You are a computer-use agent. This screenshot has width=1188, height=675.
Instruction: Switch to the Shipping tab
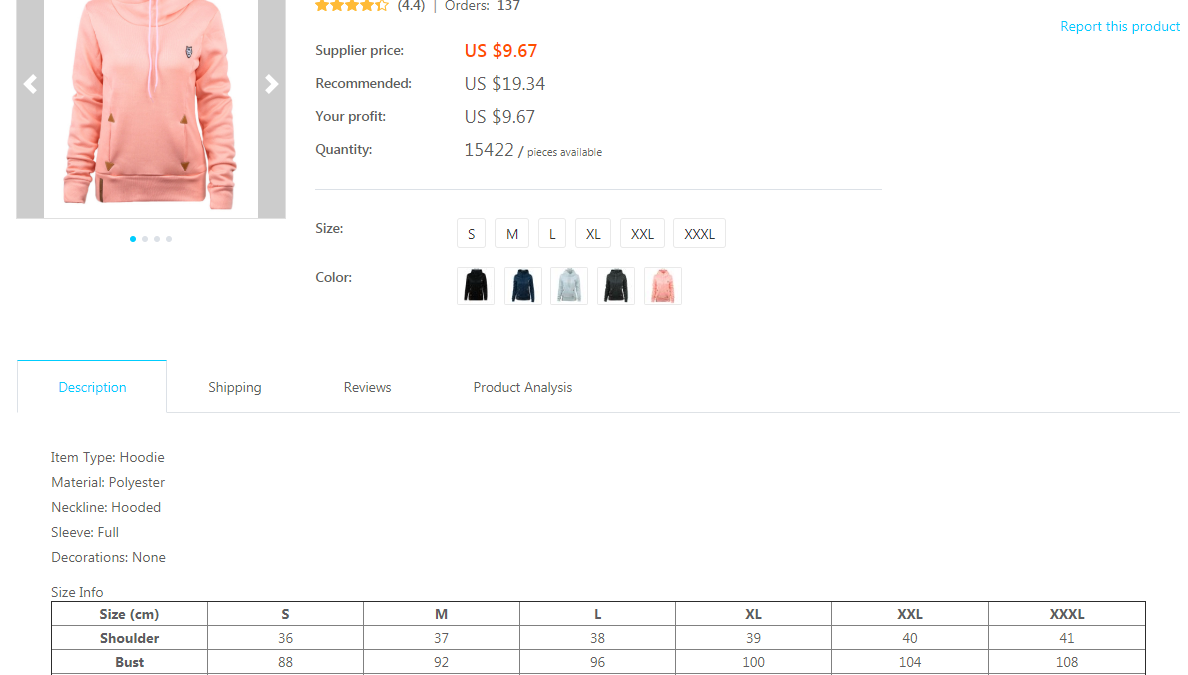pos(235,387)
